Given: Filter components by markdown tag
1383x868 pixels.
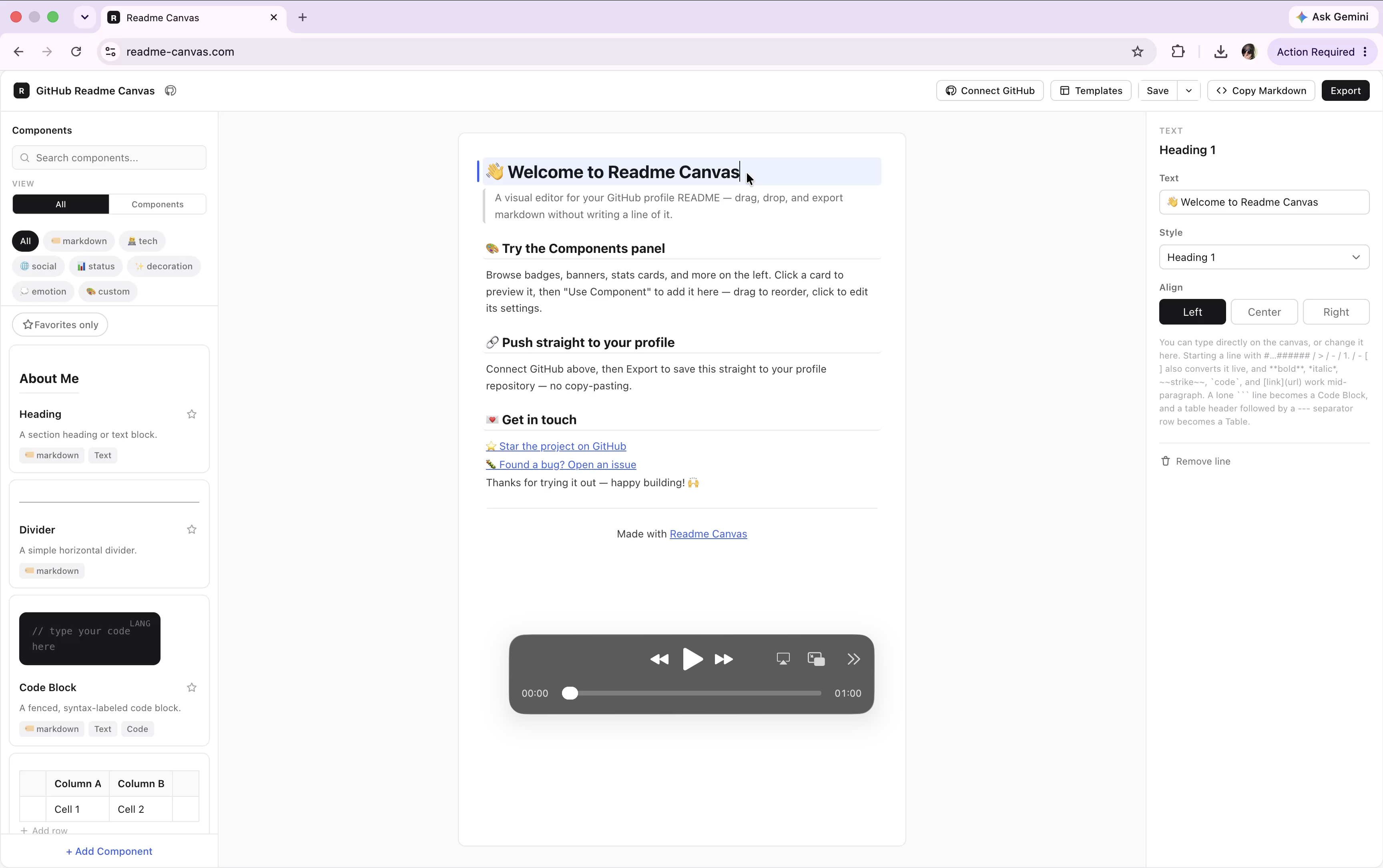Looking at the screenshot, I should [79, 241].
